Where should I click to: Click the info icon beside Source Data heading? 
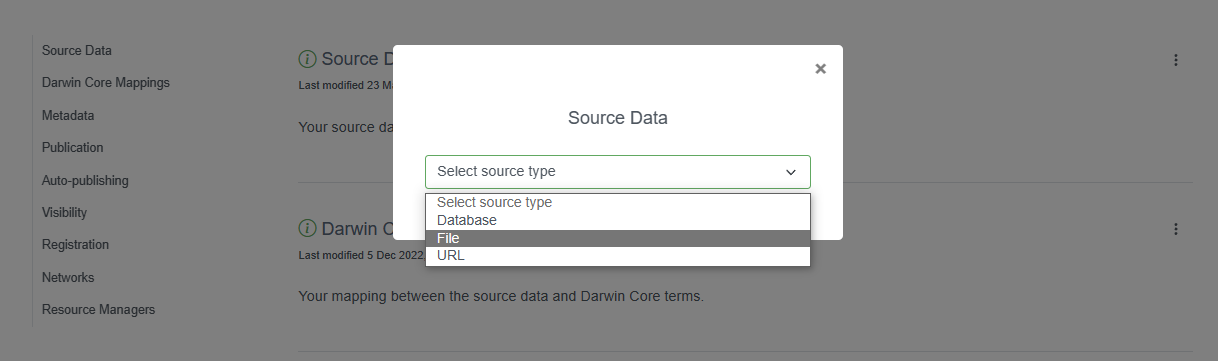point(308,59)
